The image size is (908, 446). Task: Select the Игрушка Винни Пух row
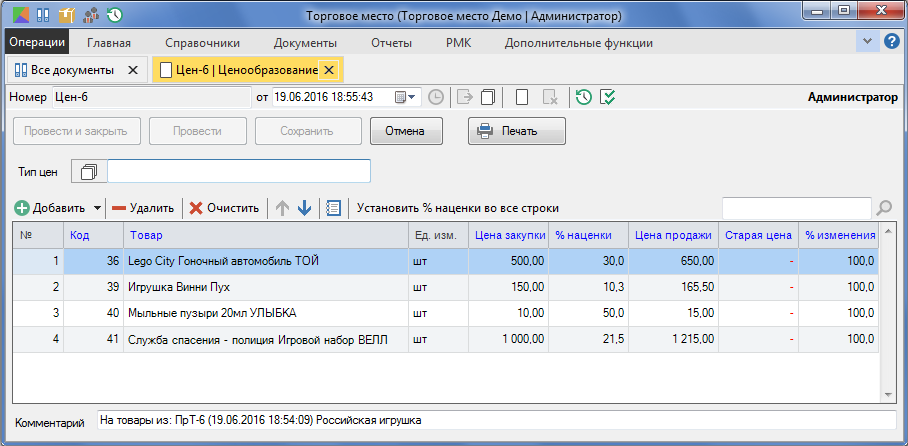[445, 287]
